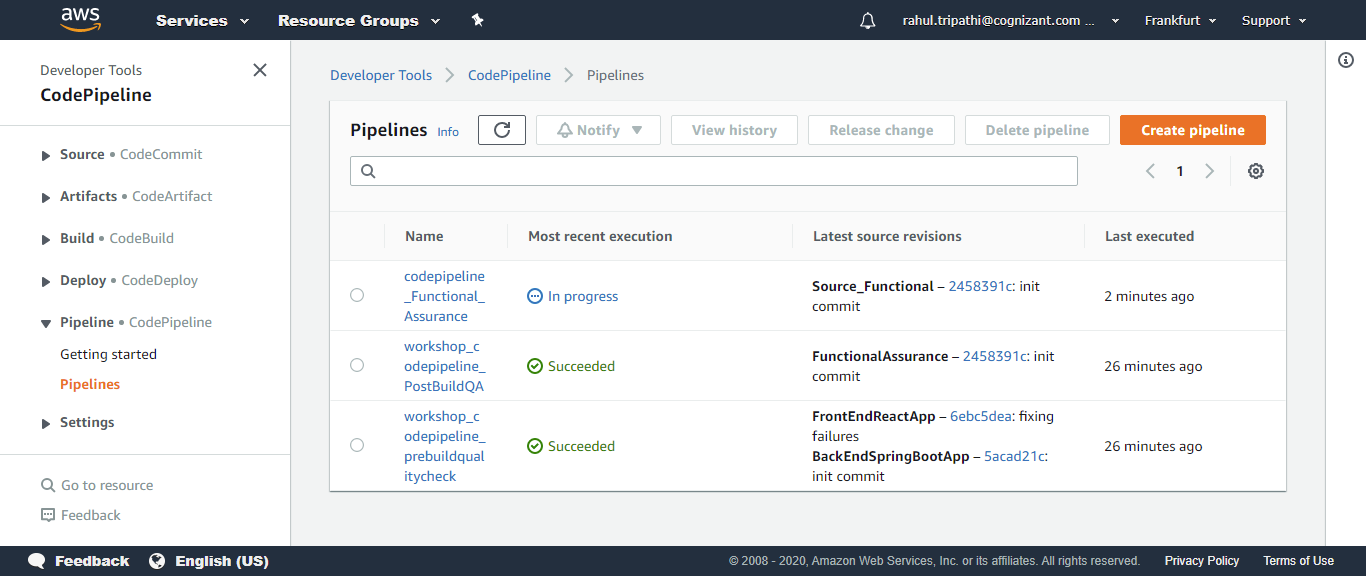
Task: Click the Developer Tools breadcrumb
Action: coord(381,75)
